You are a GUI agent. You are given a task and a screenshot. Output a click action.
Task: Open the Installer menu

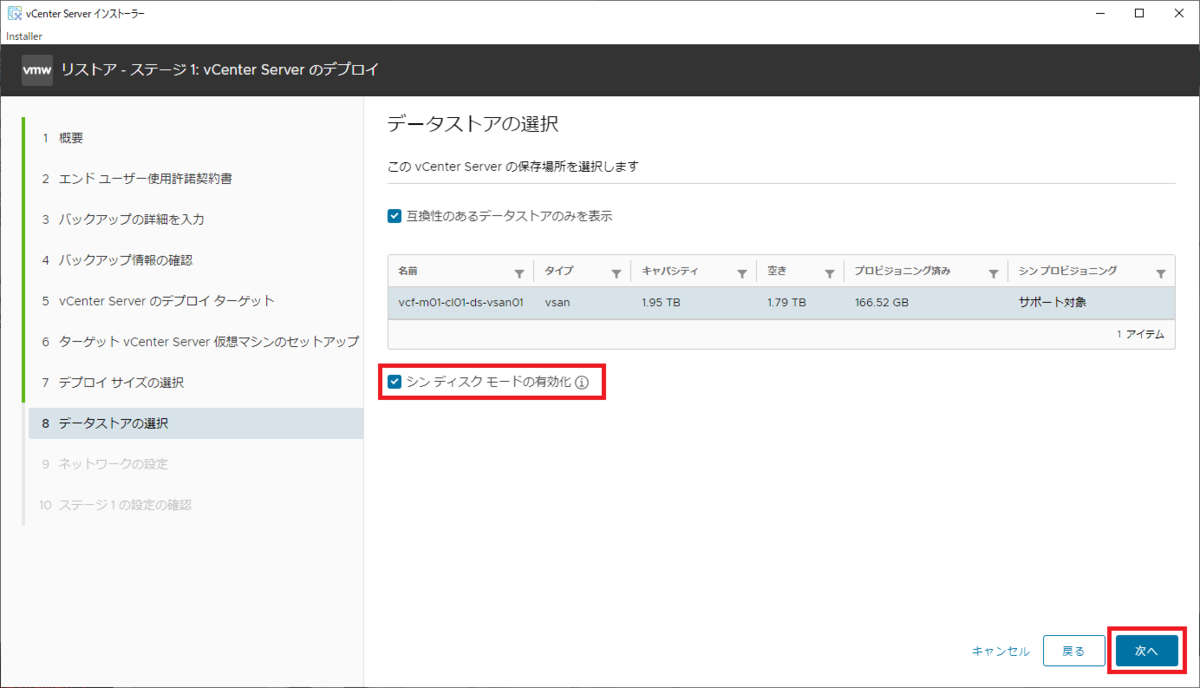(24, 36)
